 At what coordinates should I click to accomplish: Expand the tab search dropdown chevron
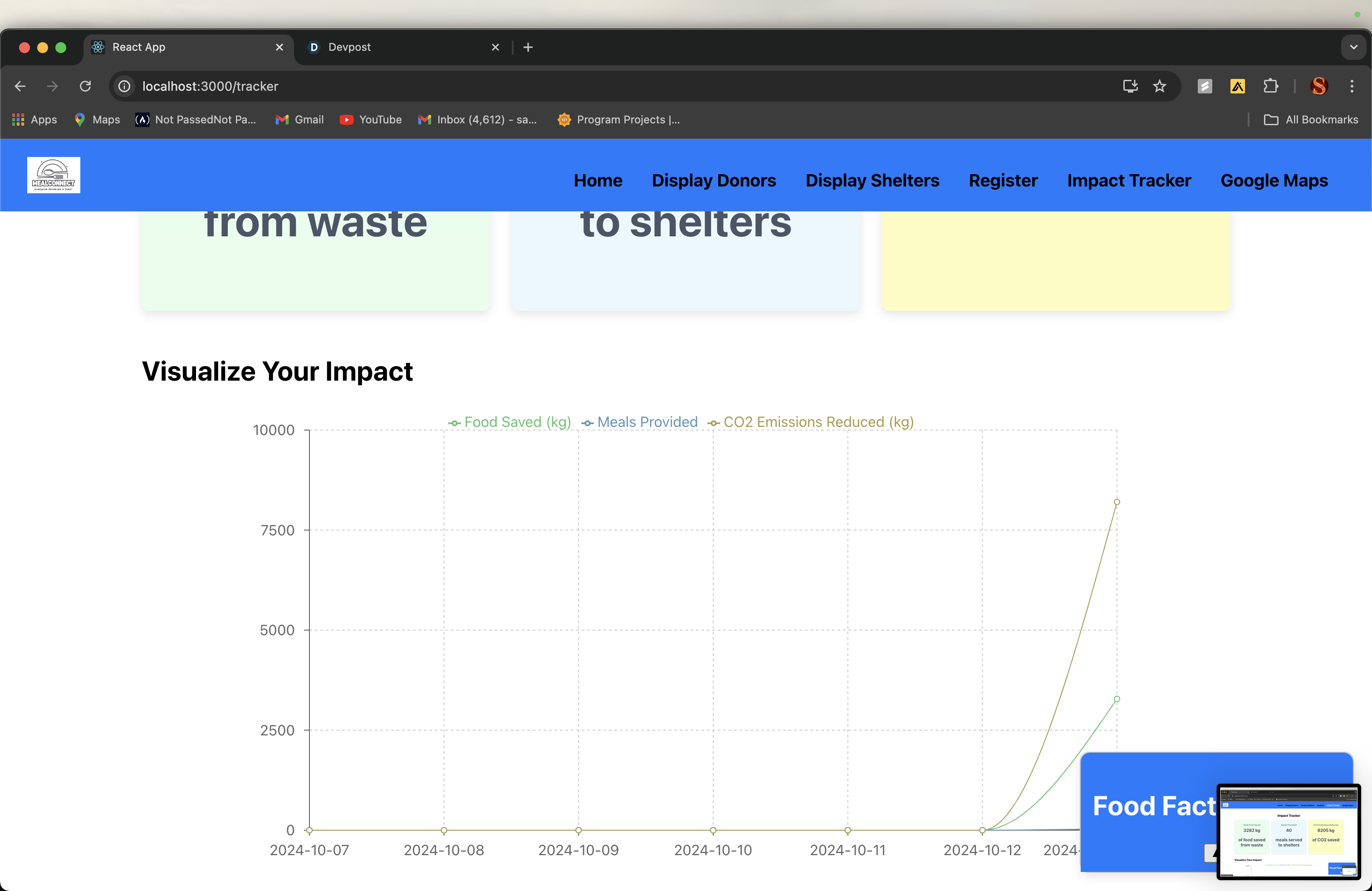[1353, 47]
